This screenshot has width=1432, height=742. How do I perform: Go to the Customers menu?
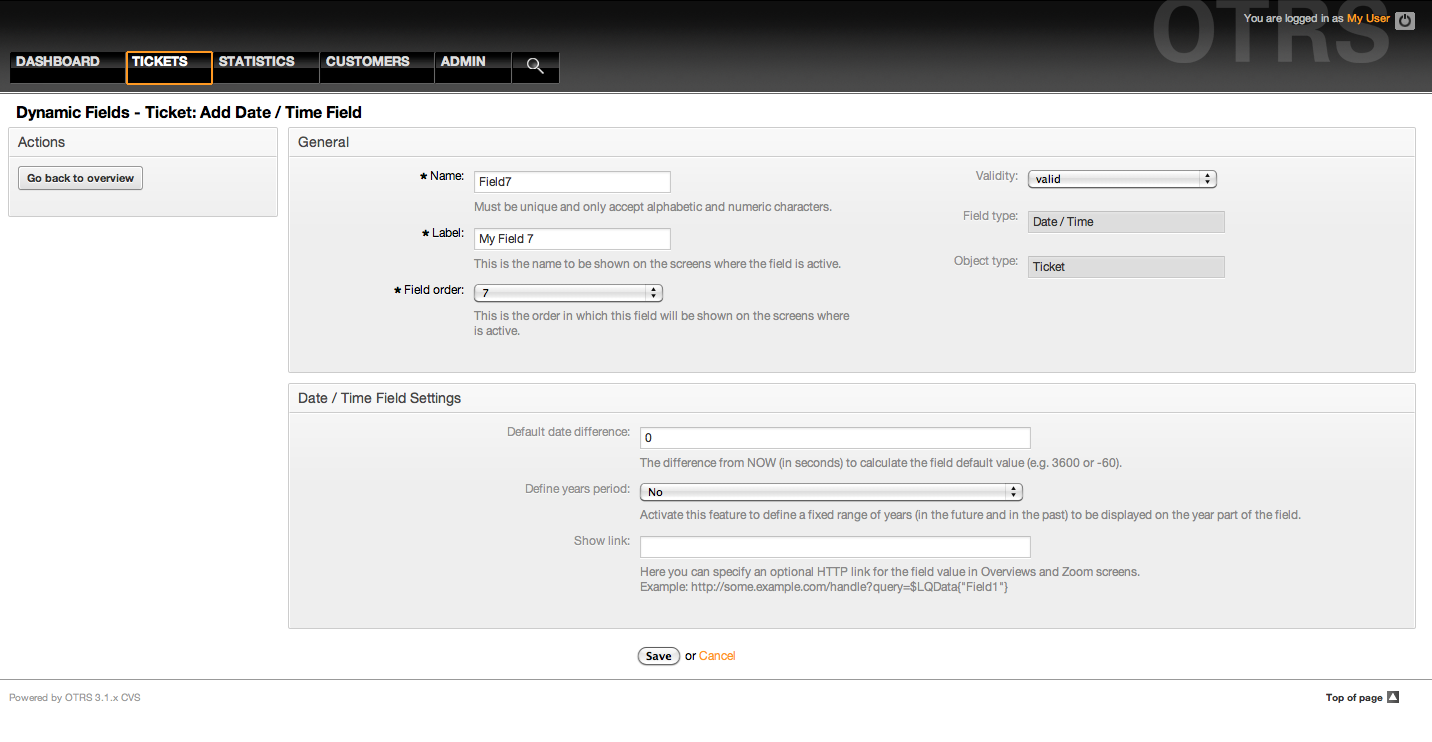[368, 62]
